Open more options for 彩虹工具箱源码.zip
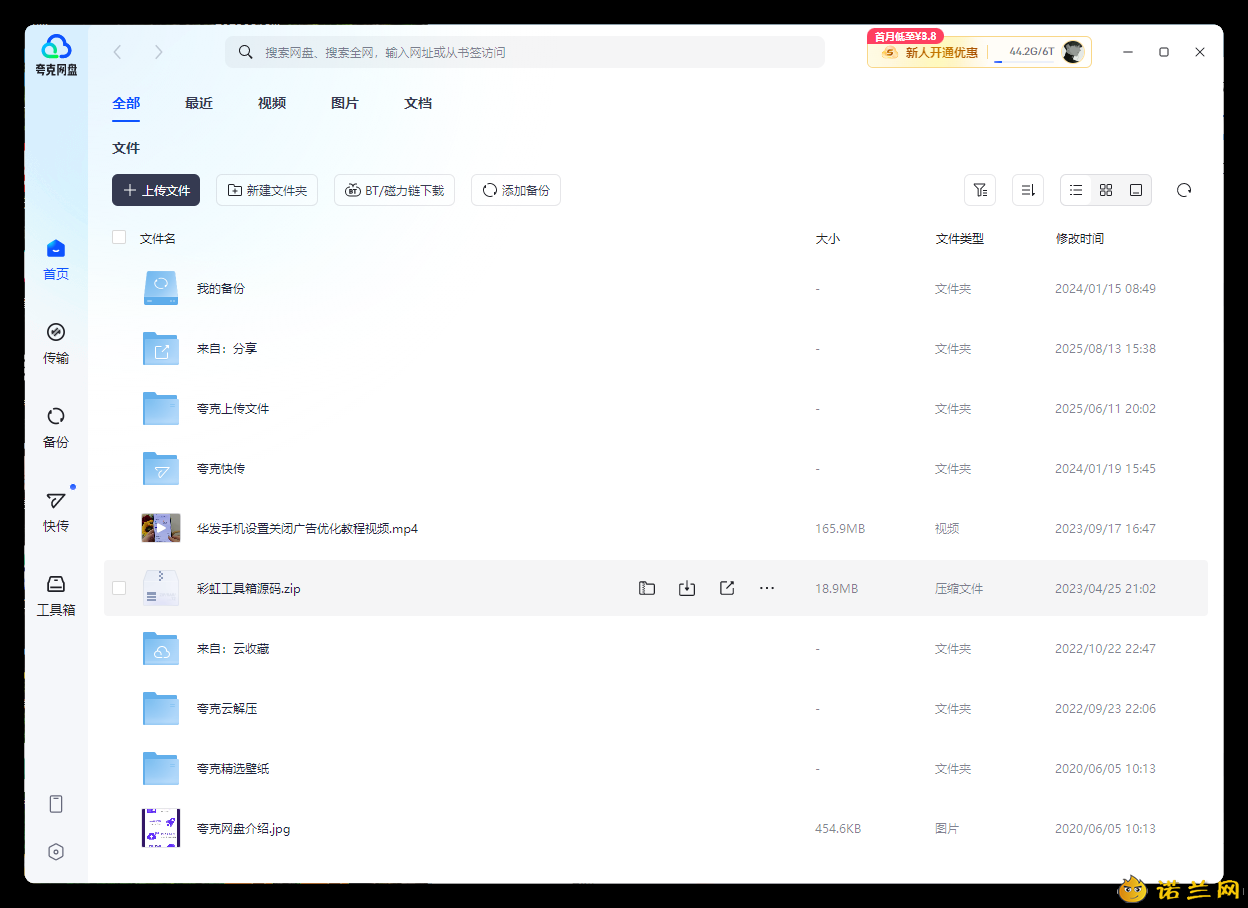Image resolution: width=1248 pixels, height=908 pixels. pos(767,588)
